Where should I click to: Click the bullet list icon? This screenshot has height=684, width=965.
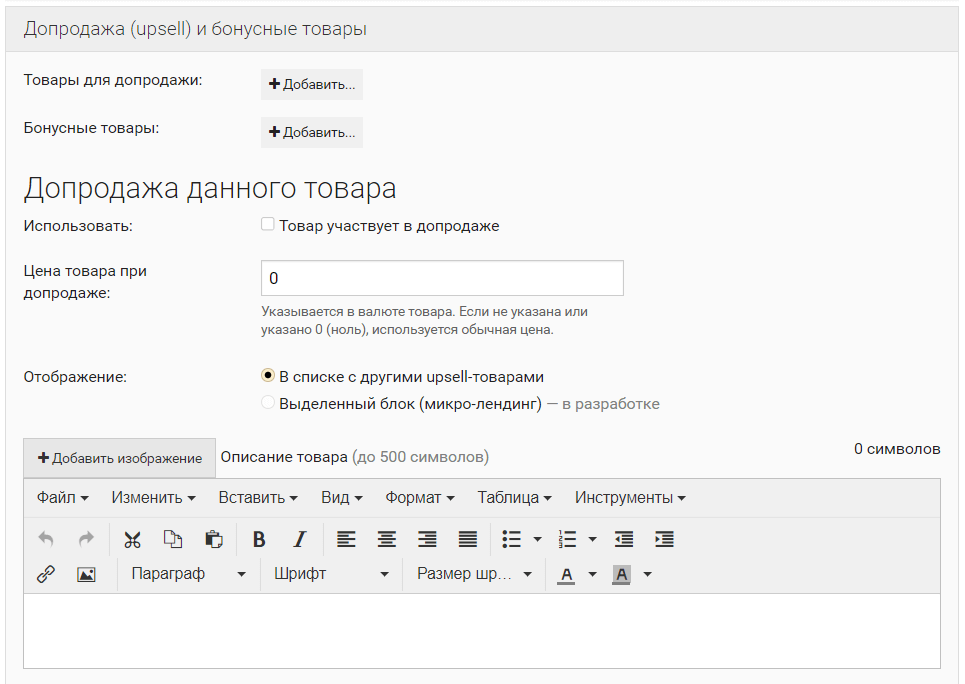point(512,539)
